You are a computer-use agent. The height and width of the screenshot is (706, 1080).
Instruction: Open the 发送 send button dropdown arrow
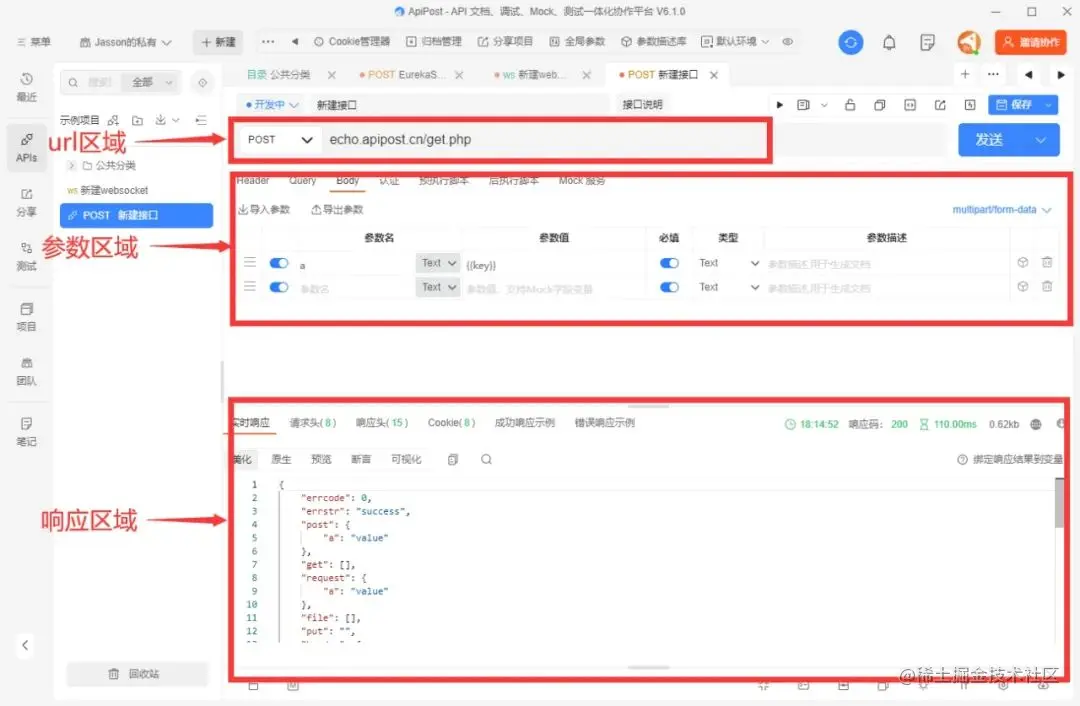tap(1041, 140)
